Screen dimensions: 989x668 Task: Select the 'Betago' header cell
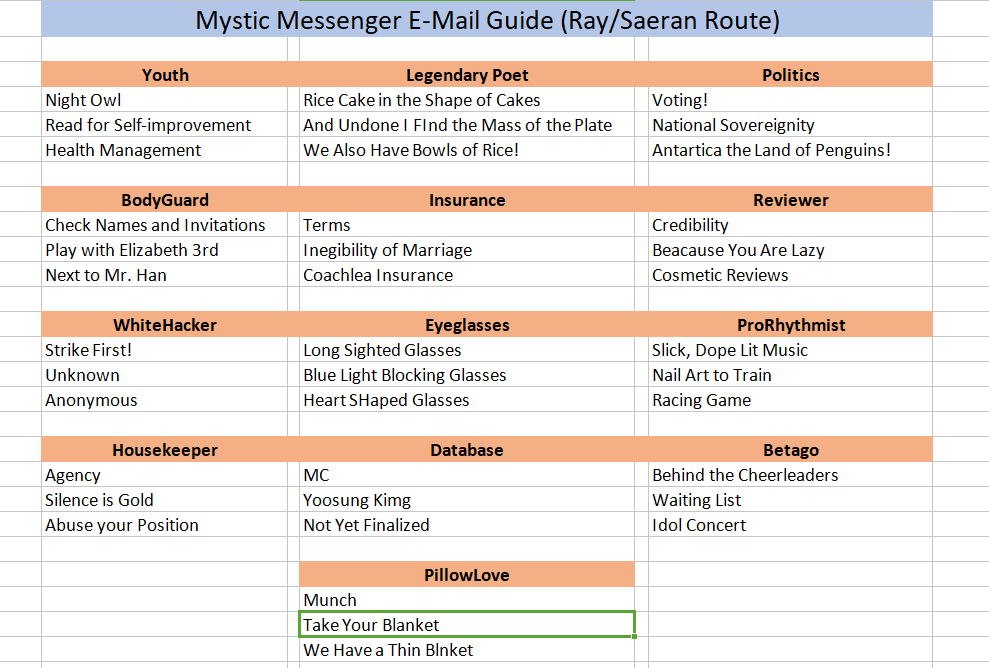coord(790,449)
